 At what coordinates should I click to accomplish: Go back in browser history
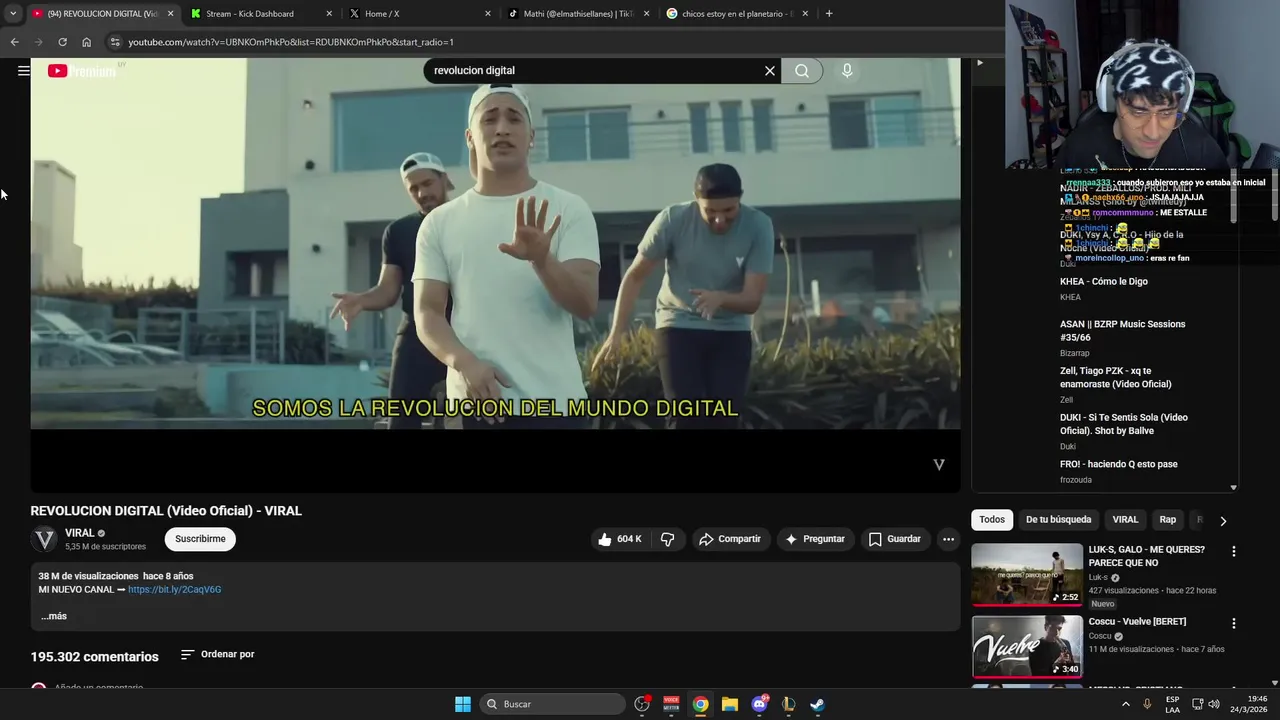click(14, 42)
